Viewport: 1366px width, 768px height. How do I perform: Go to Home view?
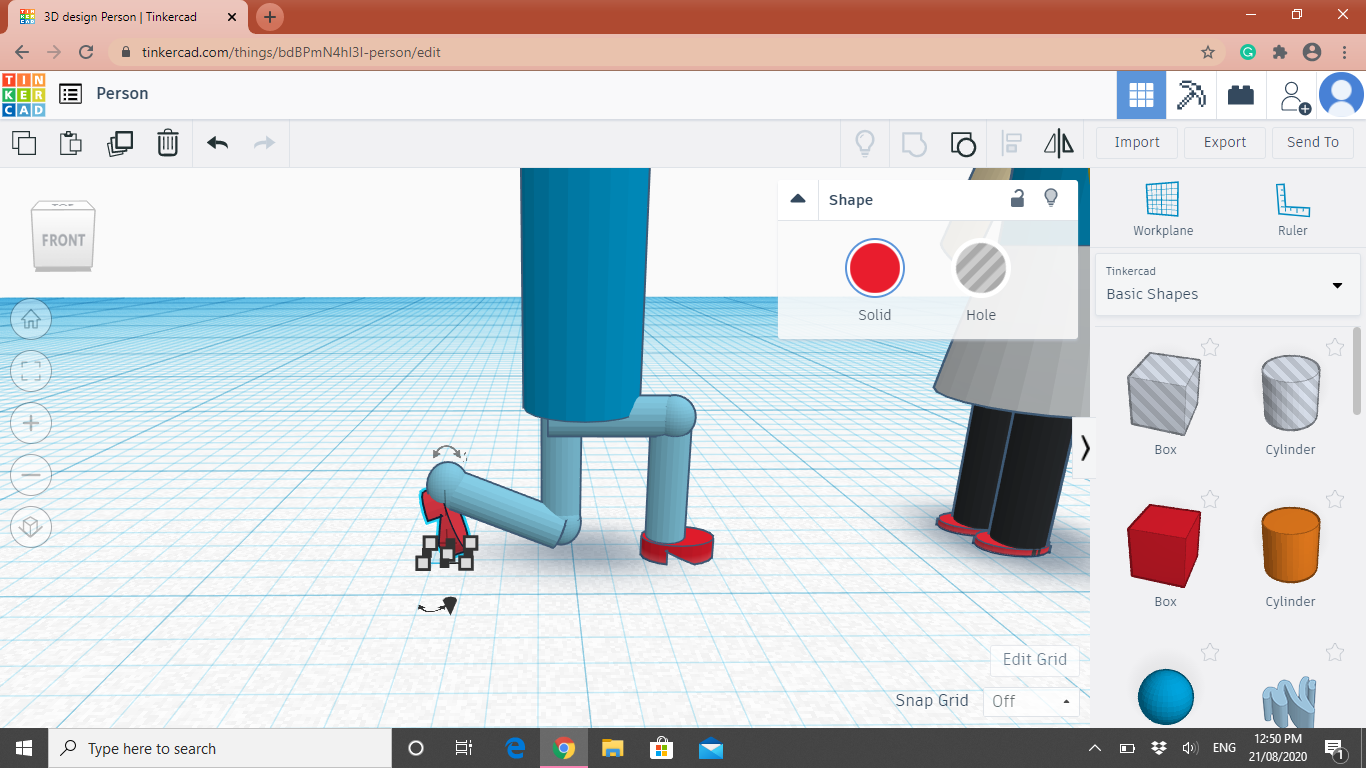(x=31, y=319)
